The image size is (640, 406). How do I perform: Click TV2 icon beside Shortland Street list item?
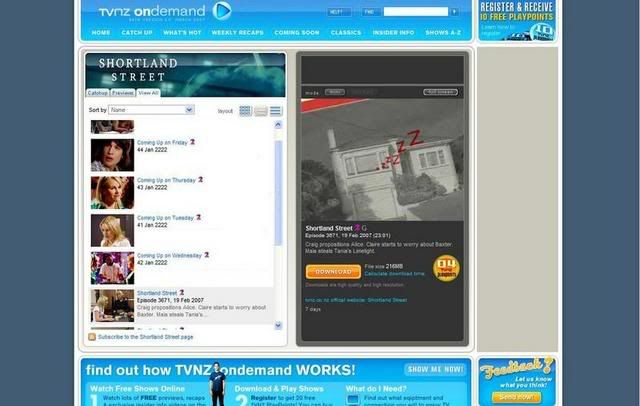182,293
